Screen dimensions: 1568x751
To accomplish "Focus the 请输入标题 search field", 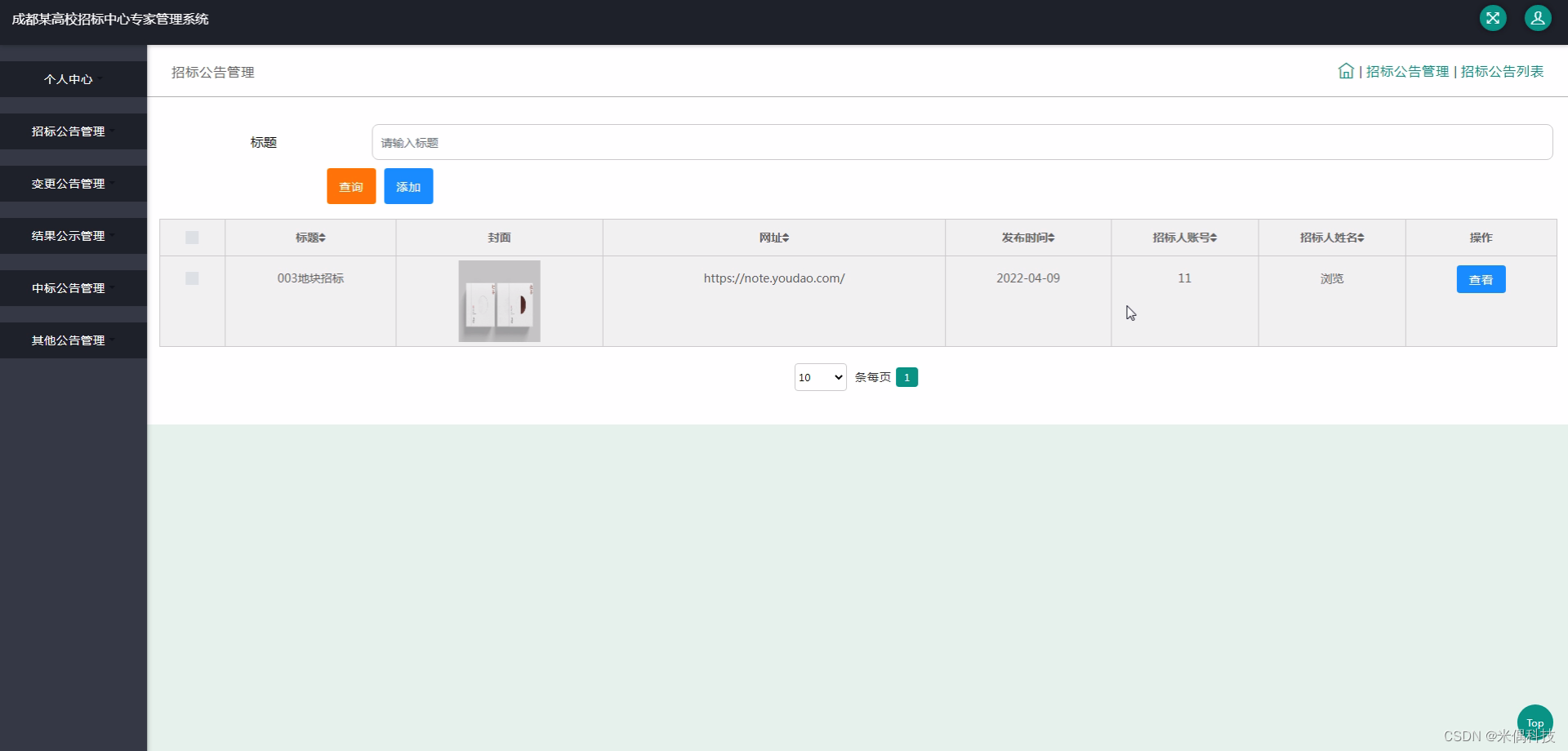I will click(x=962, y=142).
